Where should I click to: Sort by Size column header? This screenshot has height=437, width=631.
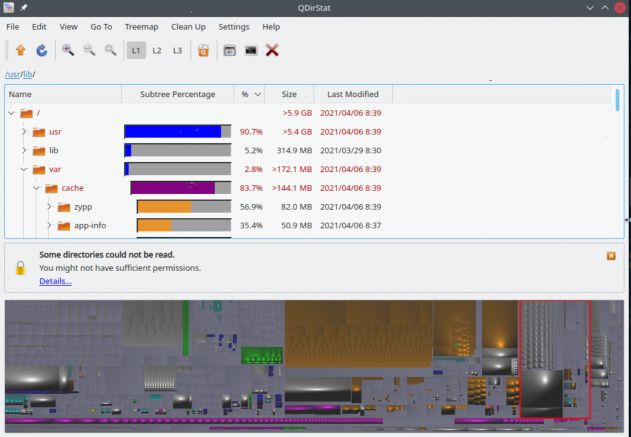coord(289,94)
